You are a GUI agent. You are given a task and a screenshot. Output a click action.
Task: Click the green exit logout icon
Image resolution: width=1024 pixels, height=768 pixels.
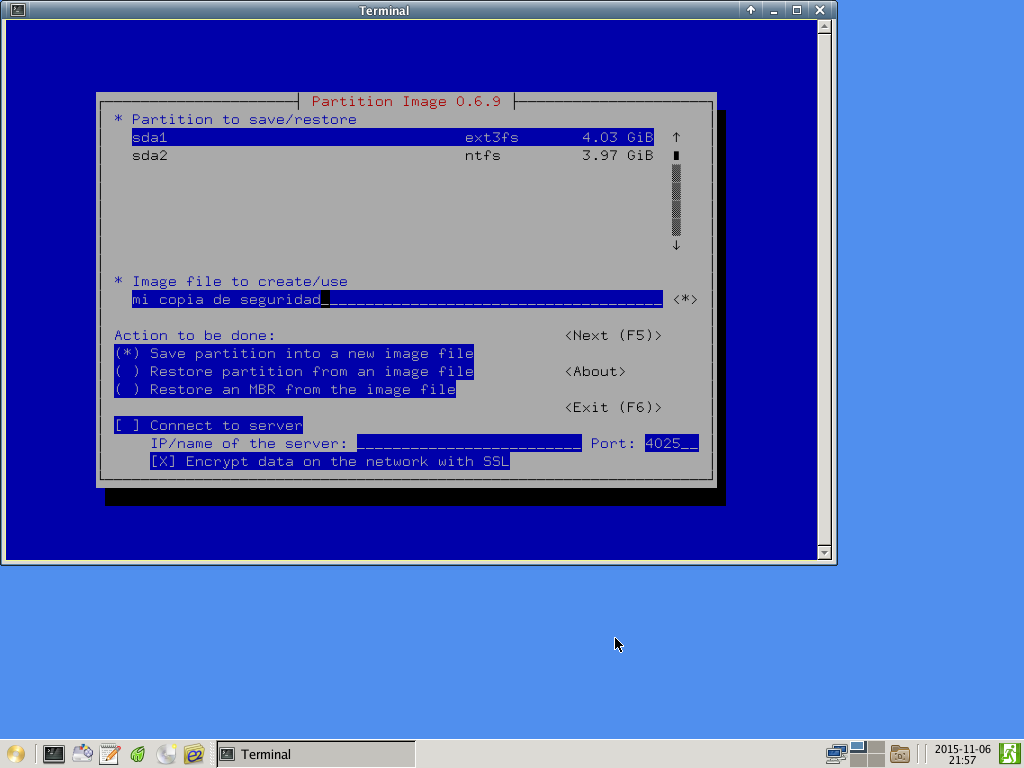pyautogui.click(x=1009, y=754)
